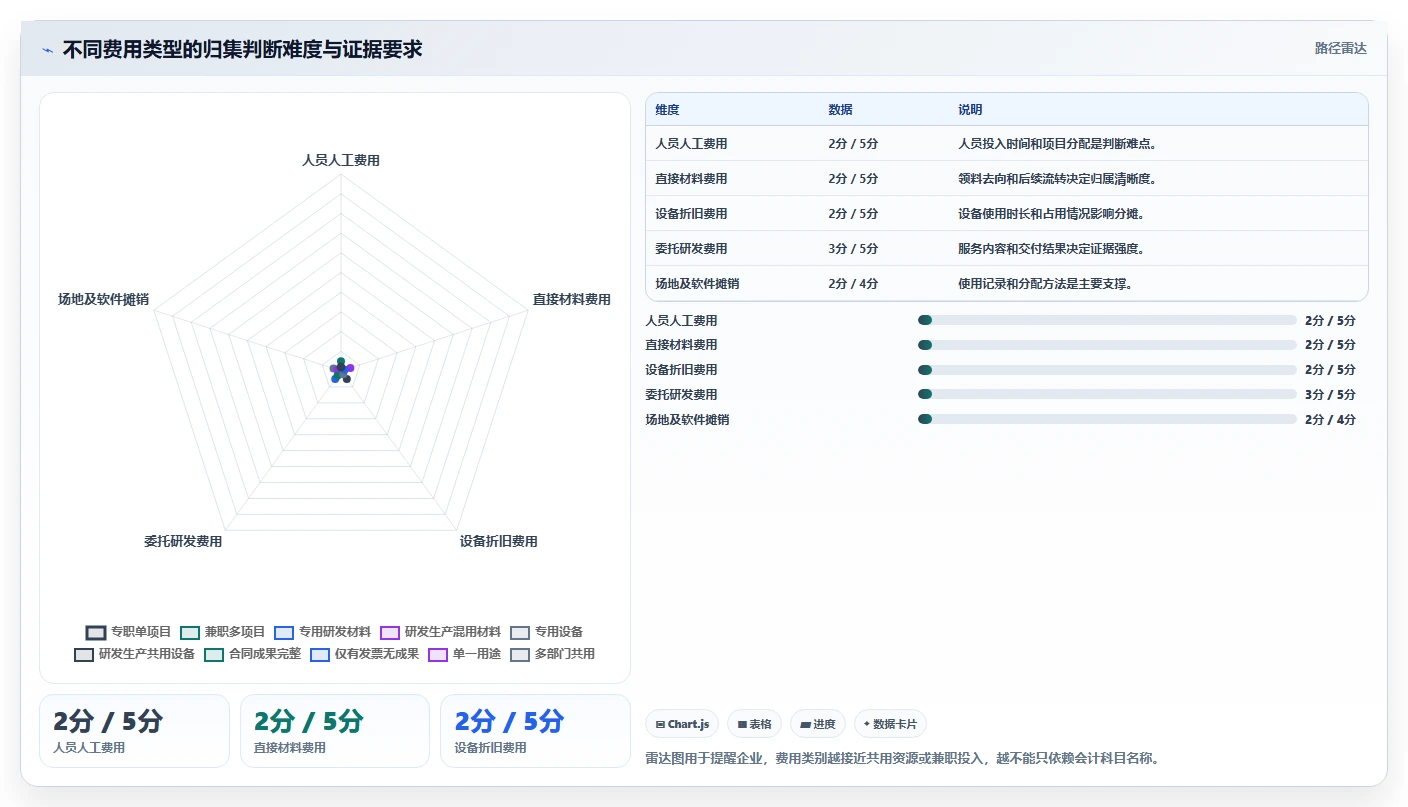
Task: Toggle the 仅有发票无成果 legend entry
Action: click(x=365, y=654)
